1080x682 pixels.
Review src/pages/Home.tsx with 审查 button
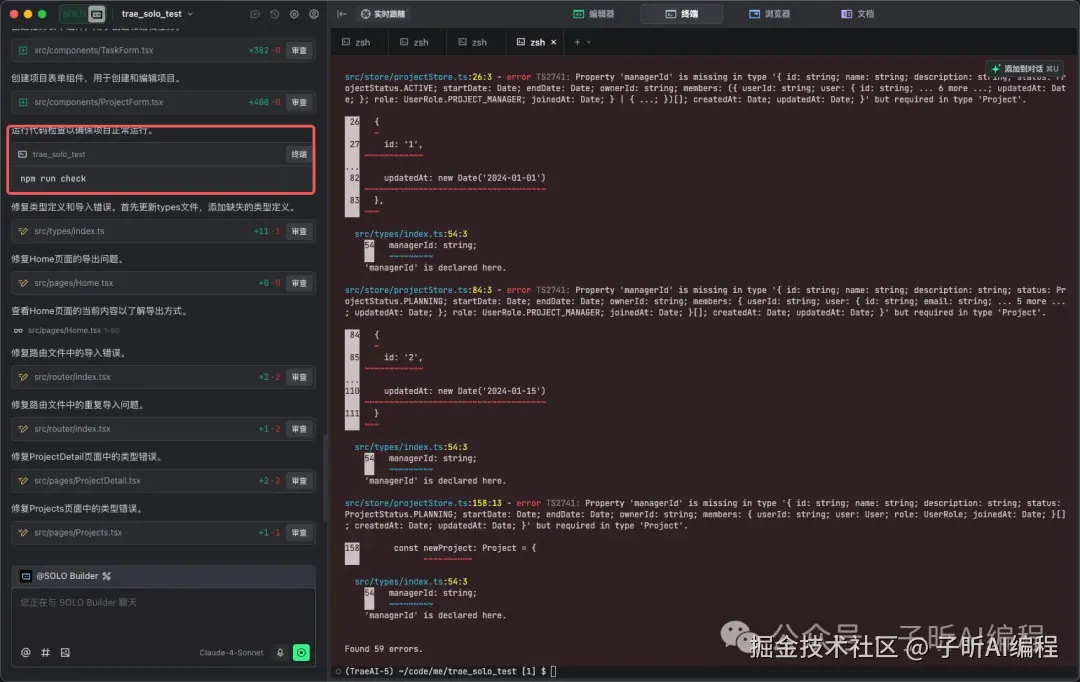(x=299, y=282)
